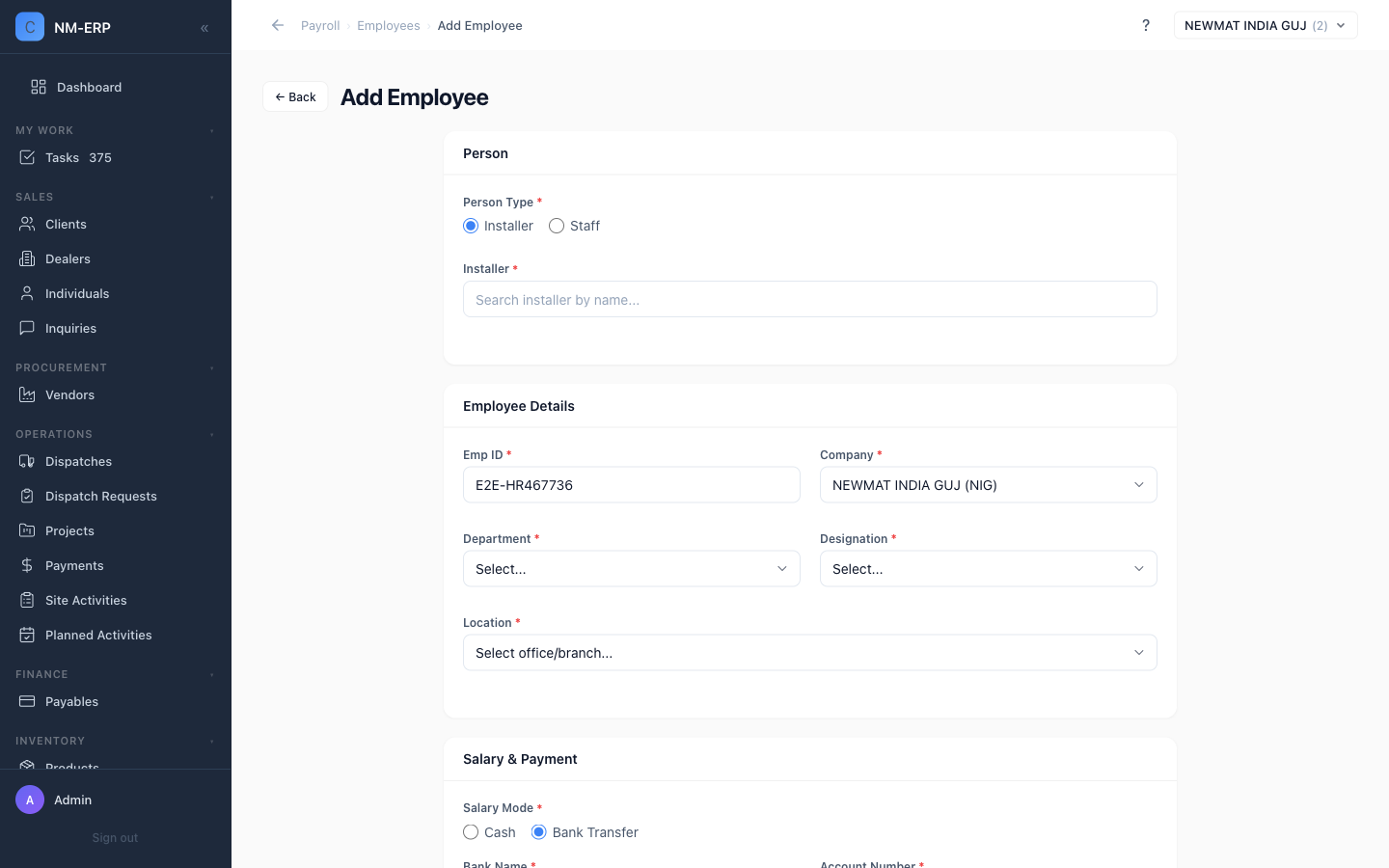Select the Staff person type

tap(557, 226)
